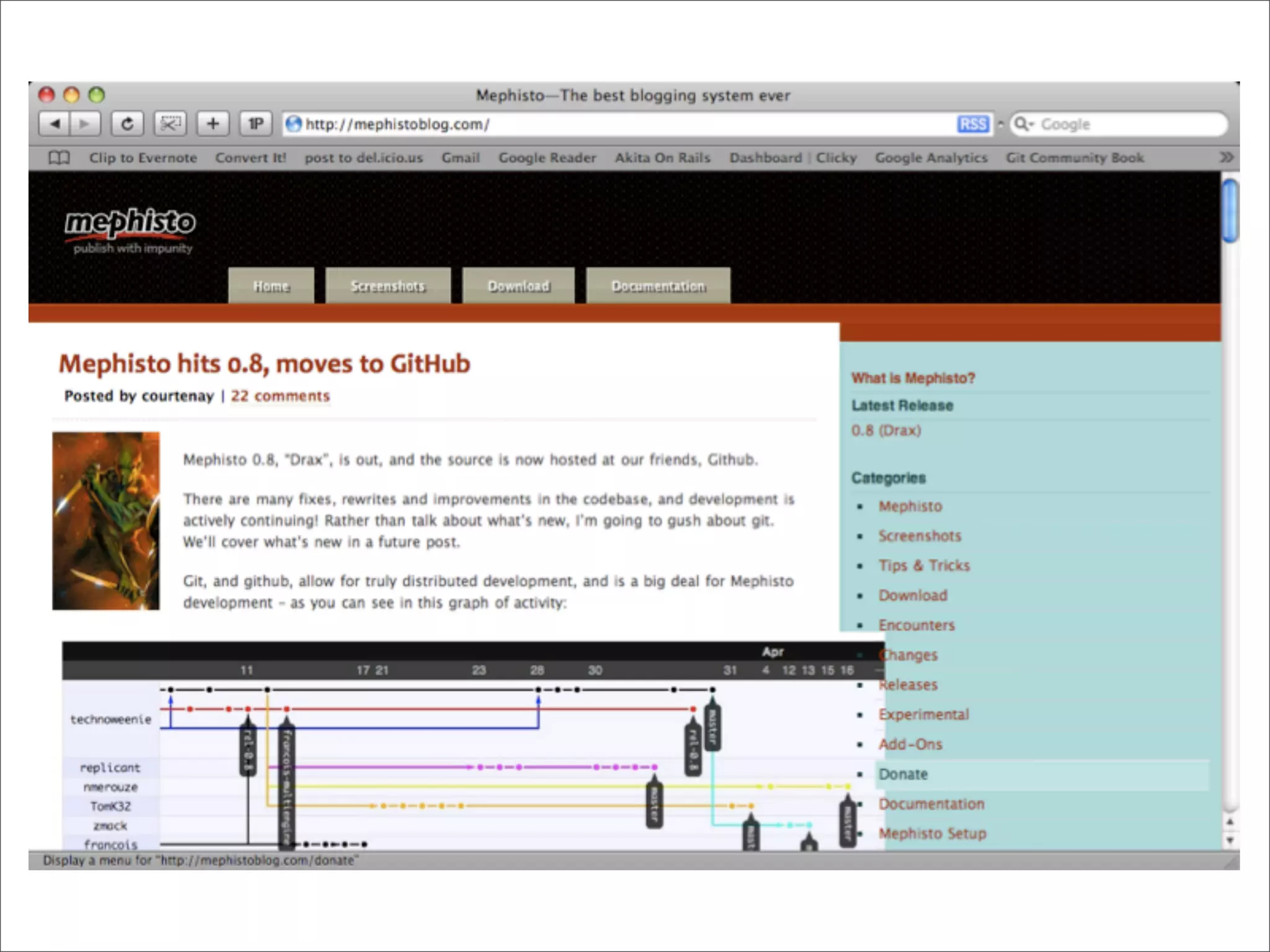Click the web clip scissors icon
Viewport: 1270px width, 952px height.
pos(171,124)
